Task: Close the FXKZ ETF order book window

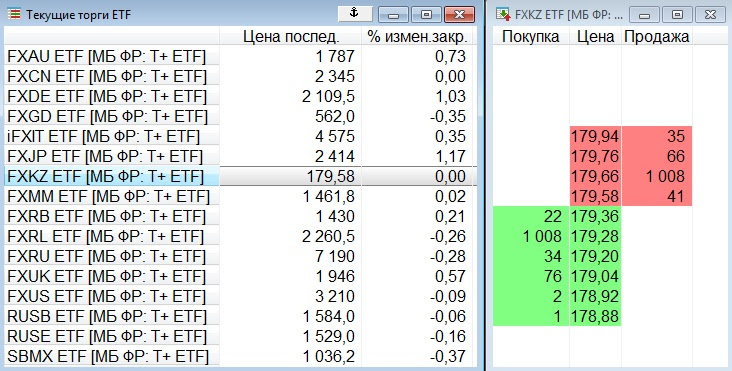Action: 710,15
